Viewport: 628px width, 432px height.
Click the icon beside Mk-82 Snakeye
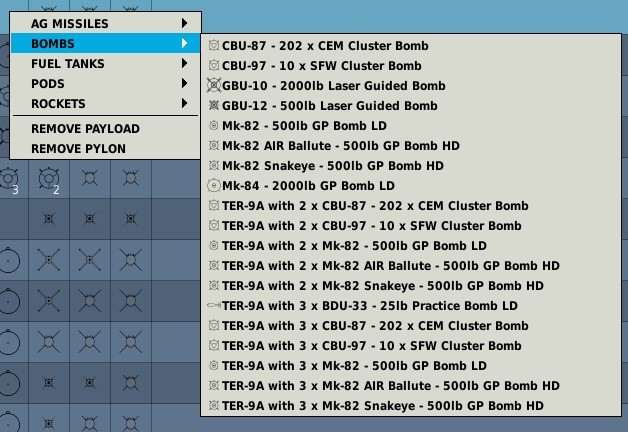214,165
